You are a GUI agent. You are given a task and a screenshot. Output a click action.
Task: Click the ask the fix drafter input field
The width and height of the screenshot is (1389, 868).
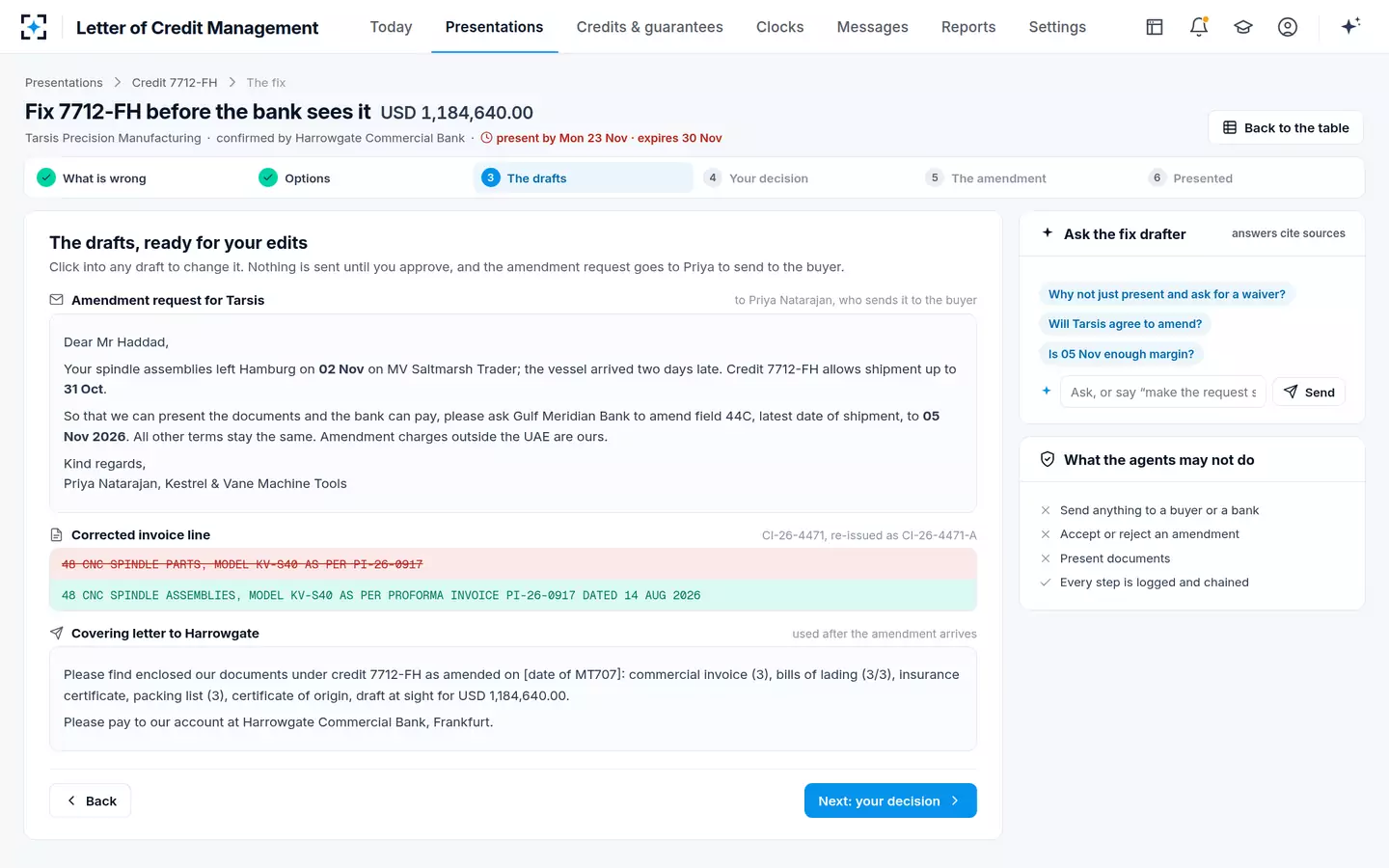1162,392
